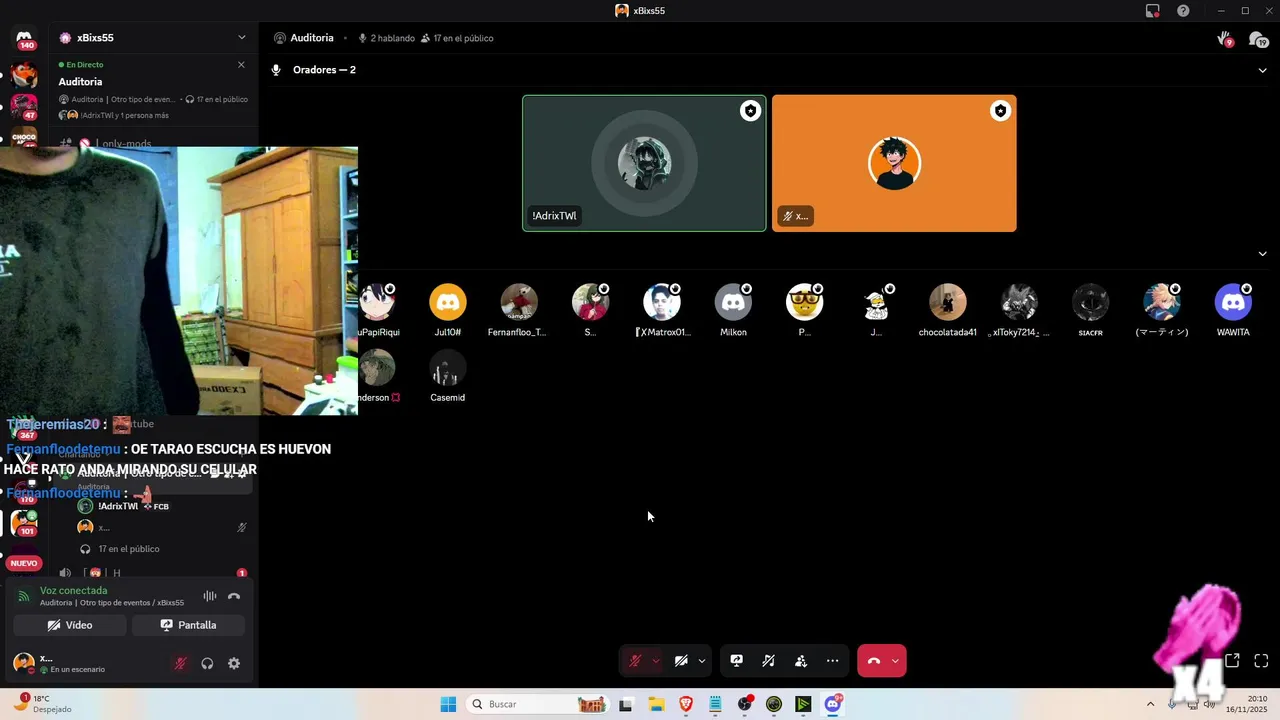Screen dimensions: 1280x720
Task: Open weather widget showing 18°C
Action: 43,704
